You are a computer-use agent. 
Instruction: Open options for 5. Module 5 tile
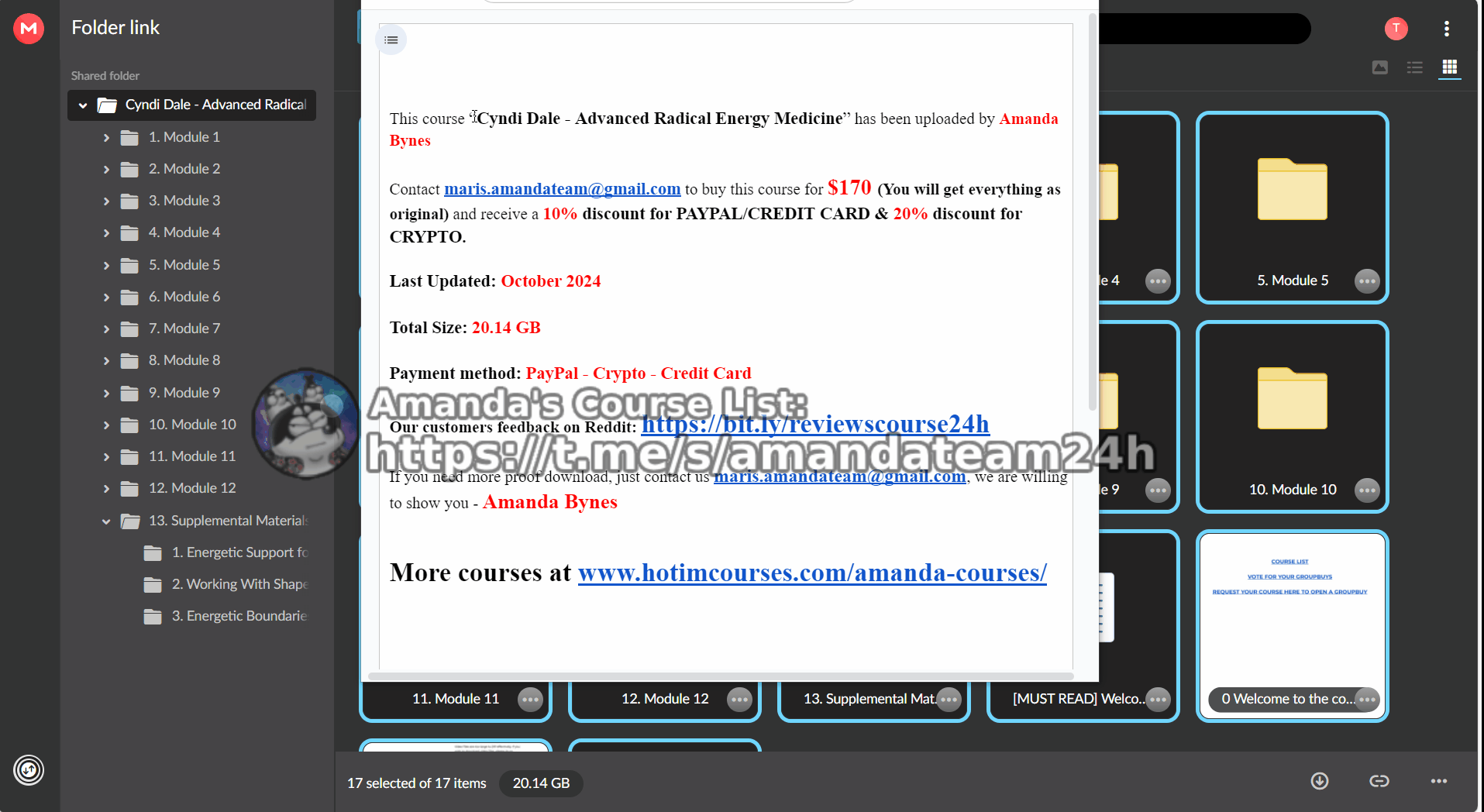pyautogui.click(x=1367, y=281)
